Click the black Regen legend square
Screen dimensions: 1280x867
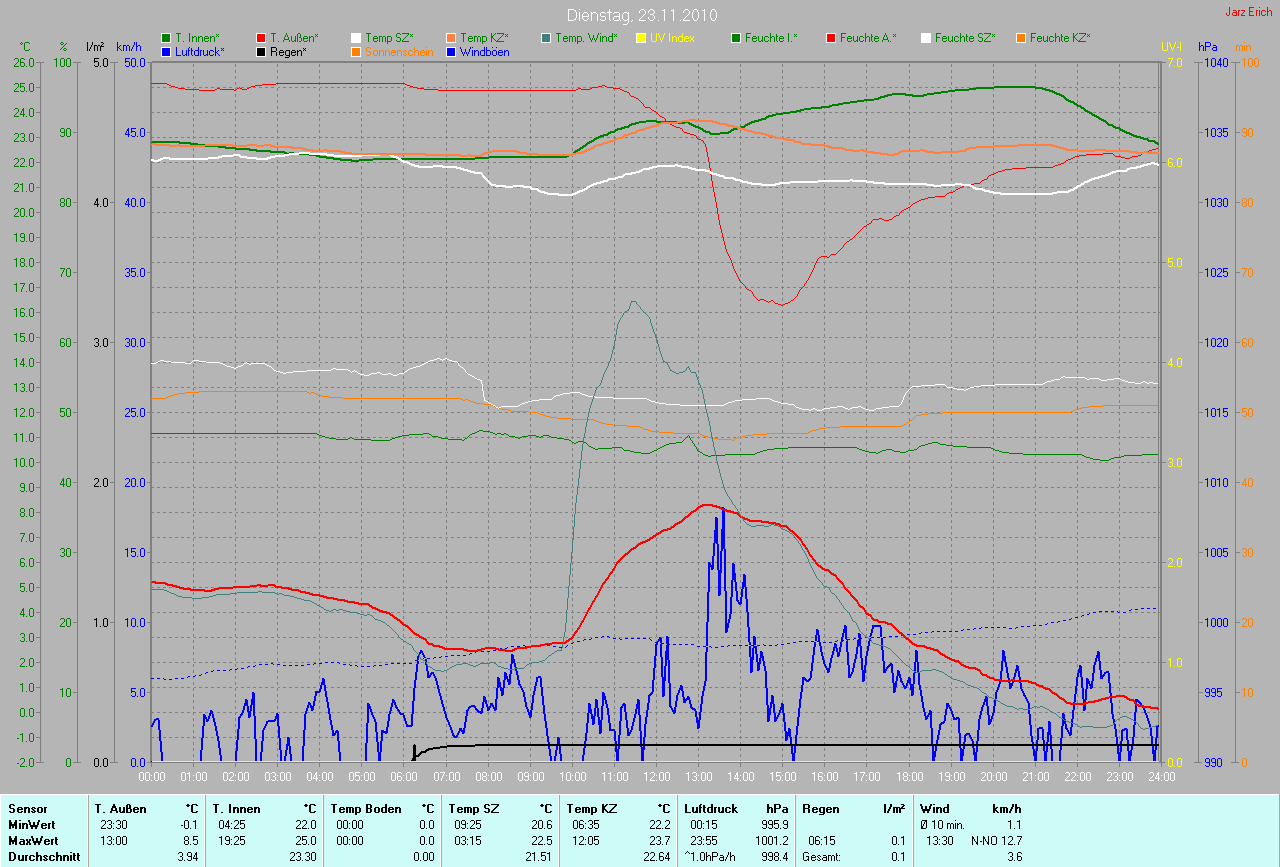[x=261, y=51]
